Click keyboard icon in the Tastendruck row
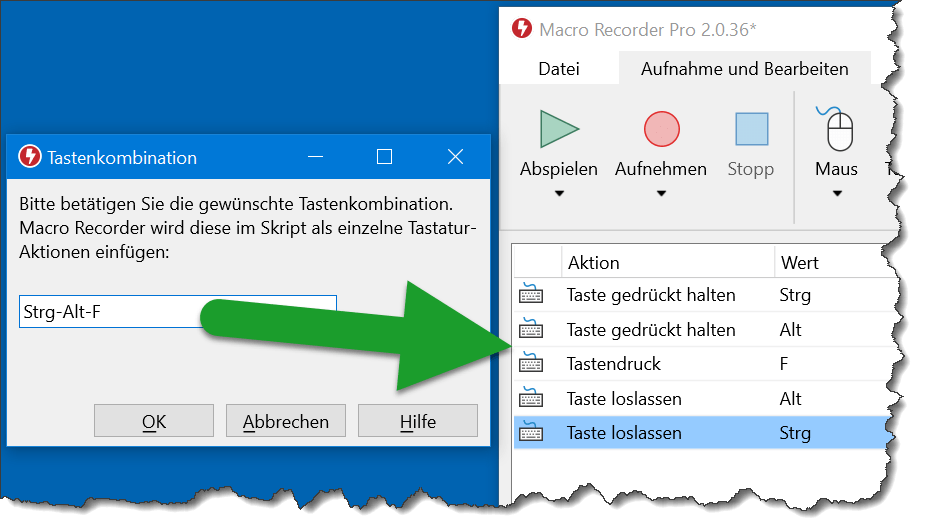Image resolution: width=927 pixels, height=532 pixels. click(530, 362)
